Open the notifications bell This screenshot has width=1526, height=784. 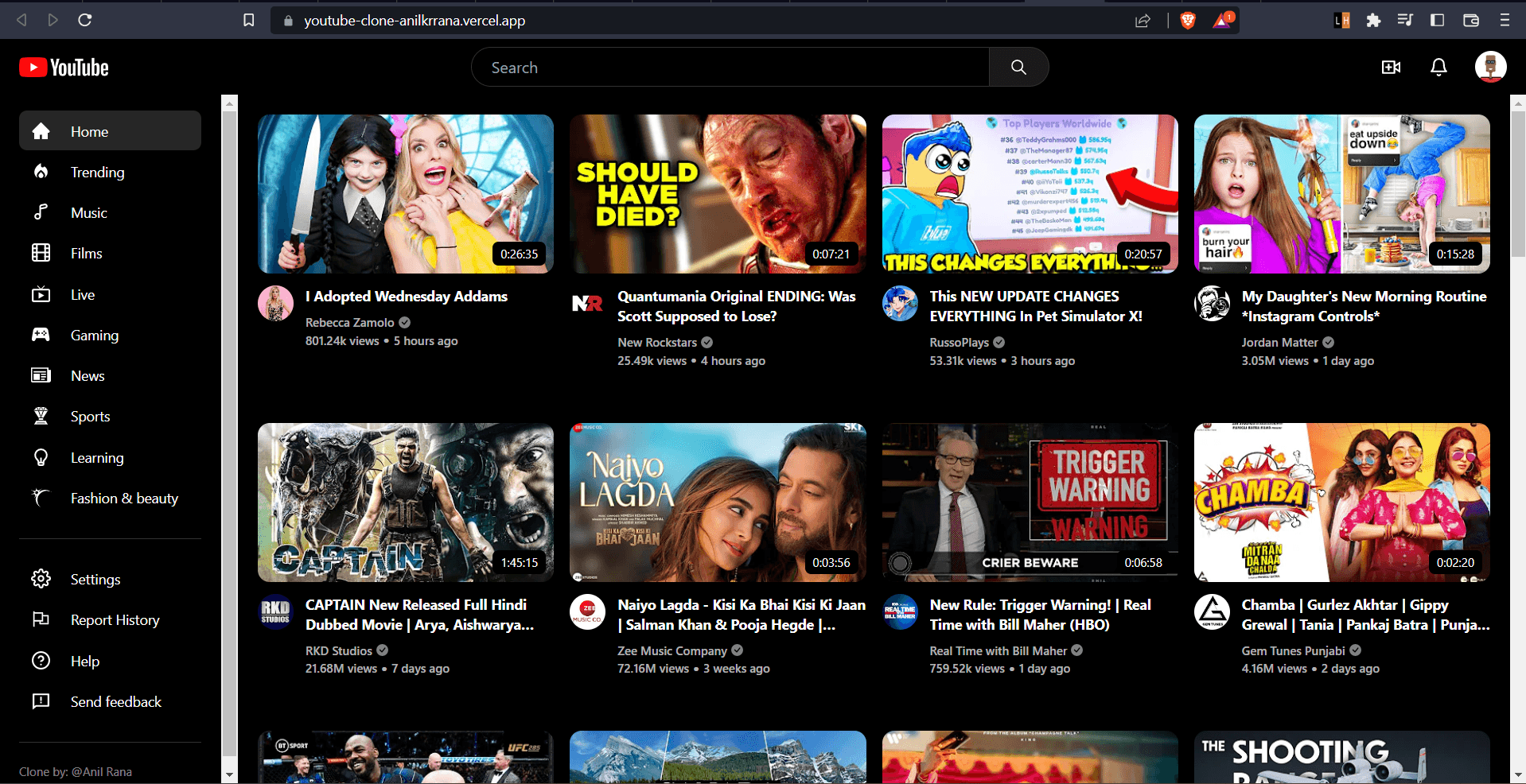coord(1438,68)
